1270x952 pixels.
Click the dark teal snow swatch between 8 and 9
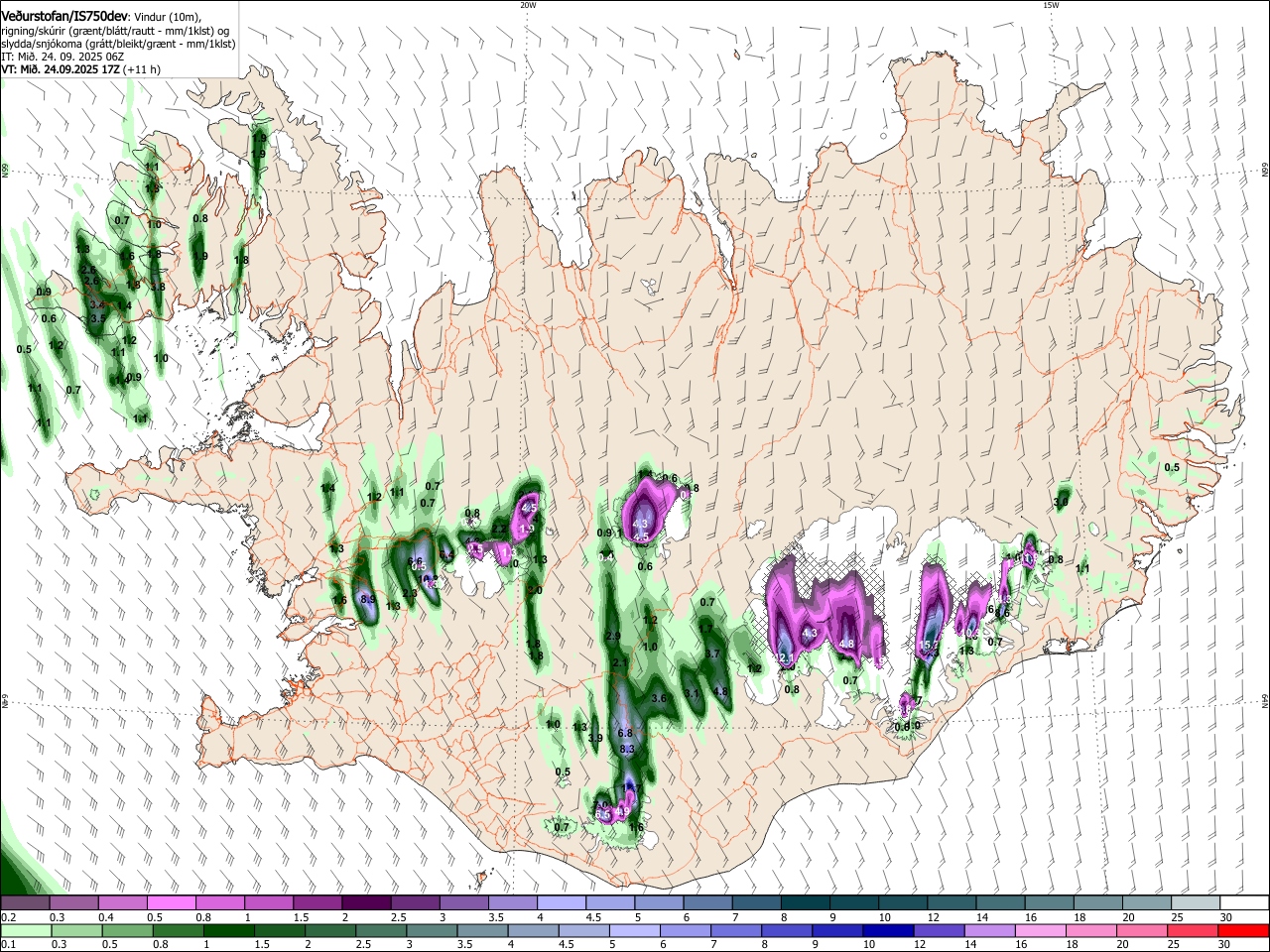[x=805, y=902]
